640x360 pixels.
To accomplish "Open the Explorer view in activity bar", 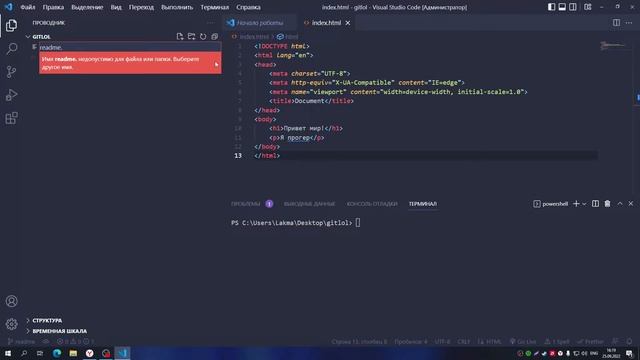I will click(x=11, y=25).
